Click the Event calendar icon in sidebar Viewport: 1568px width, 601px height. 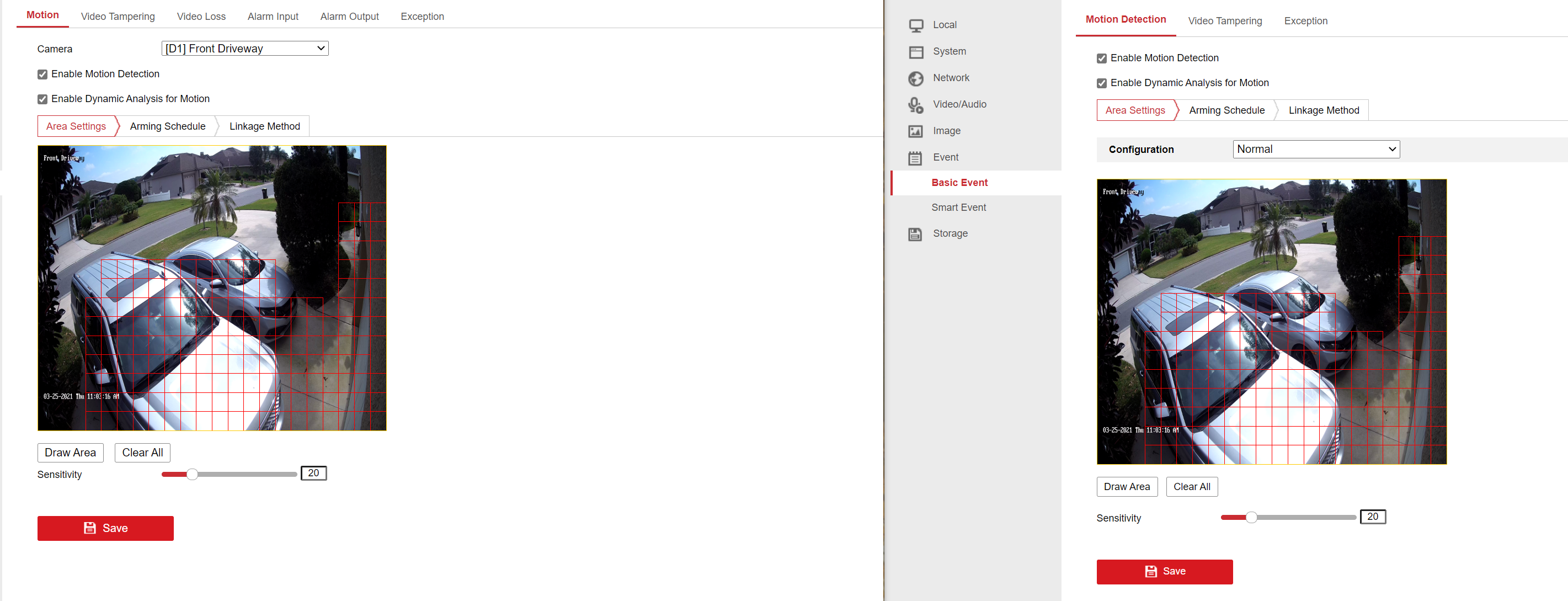click(x=915, y=158)
